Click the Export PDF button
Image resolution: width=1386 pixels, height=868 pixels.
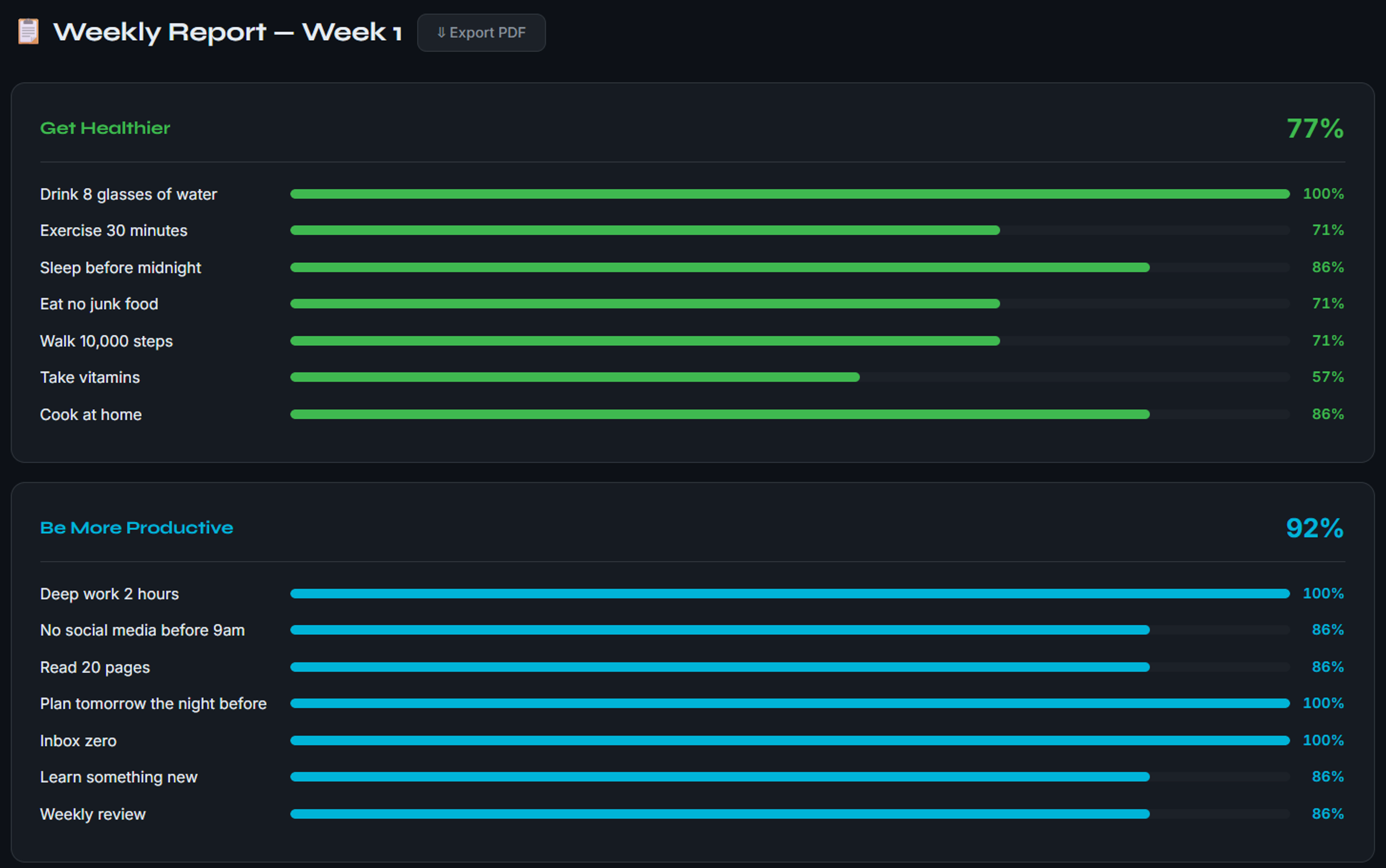[481, 33]
